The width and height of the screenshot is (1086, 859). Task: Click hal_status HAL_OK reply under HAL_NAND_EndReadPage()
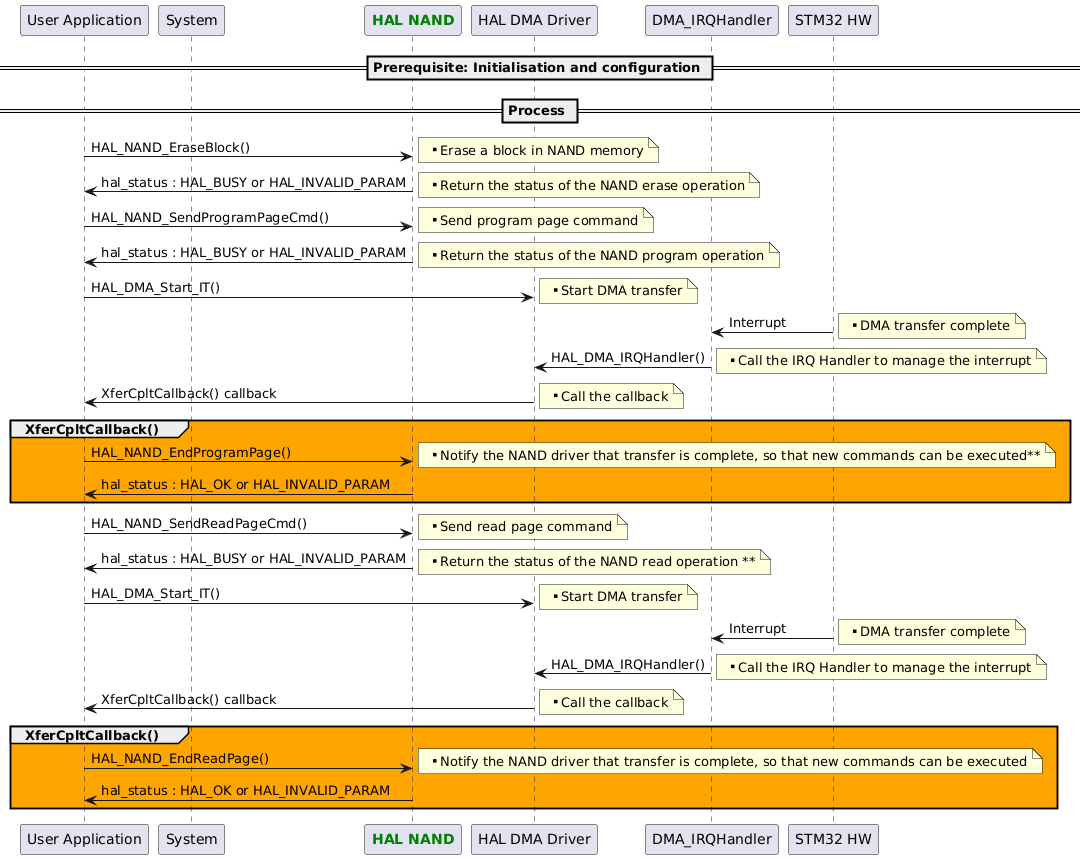tap(245, 791)
